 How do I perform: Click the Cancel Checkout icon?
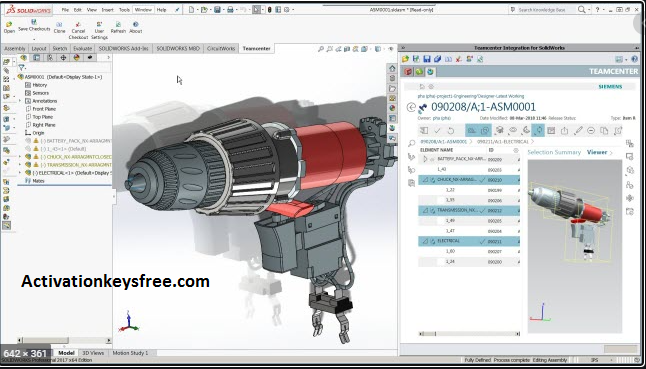pos(78,24)
